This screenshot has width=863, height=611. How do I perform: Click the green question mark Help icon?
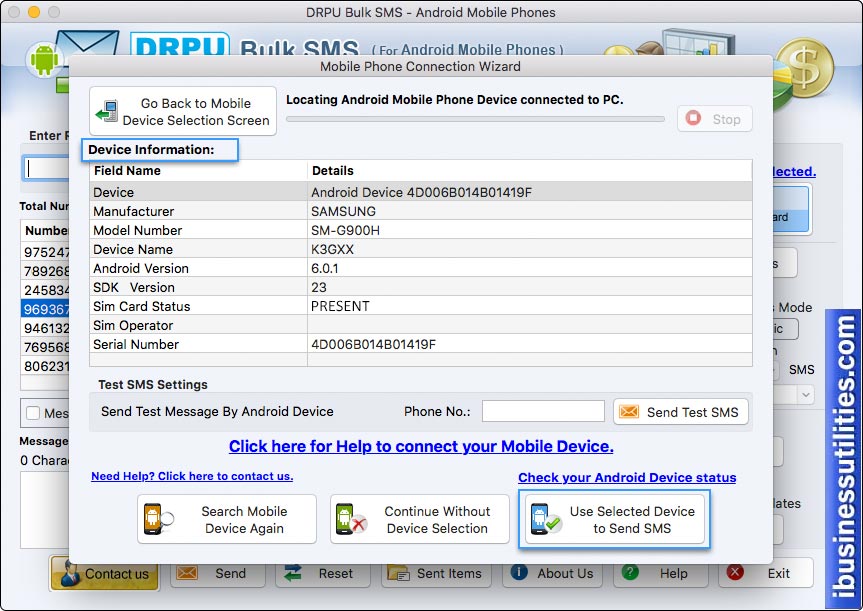[630, 572]
